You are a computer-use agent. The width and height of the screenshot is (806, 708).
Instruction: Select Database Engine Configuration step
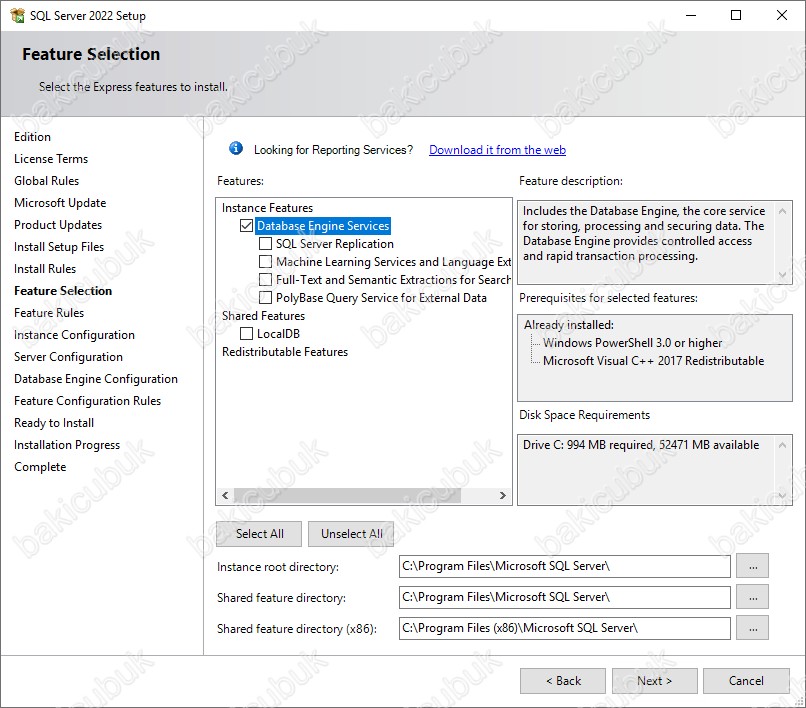click(x=96, y=379)
